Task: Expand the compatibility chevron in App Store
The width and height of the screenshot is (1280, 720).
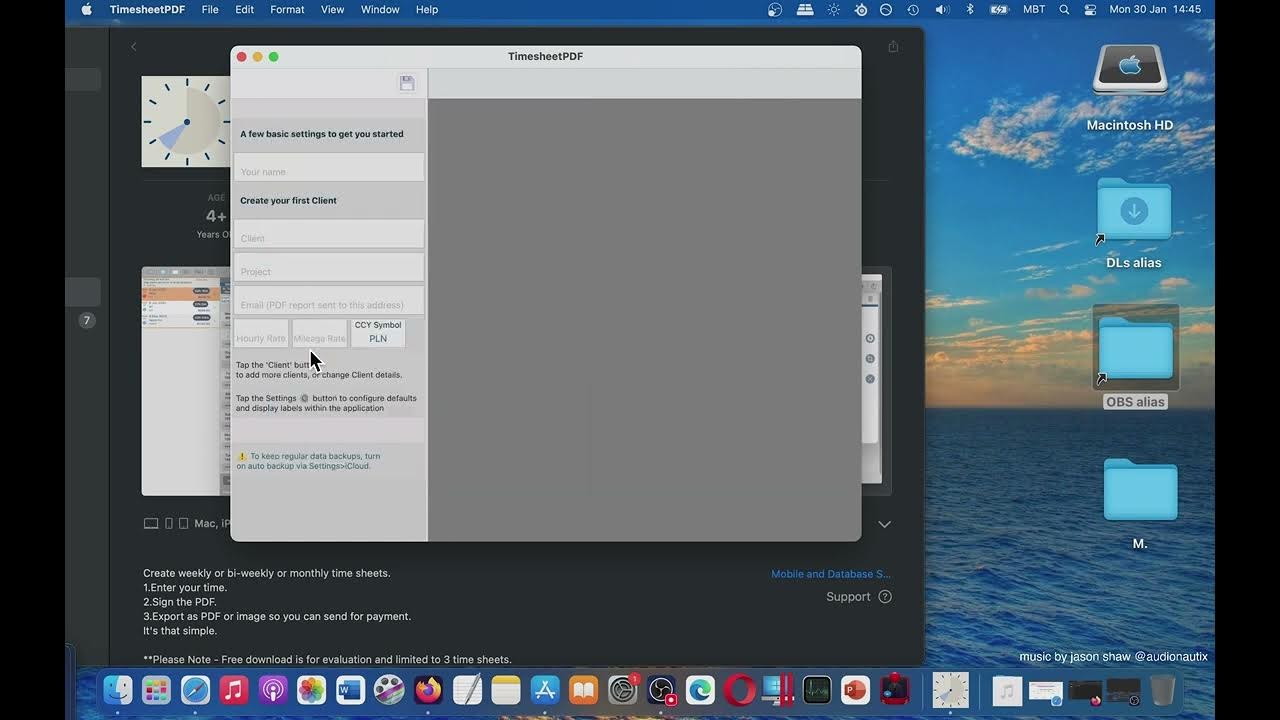Action: (x=884, y=524)
